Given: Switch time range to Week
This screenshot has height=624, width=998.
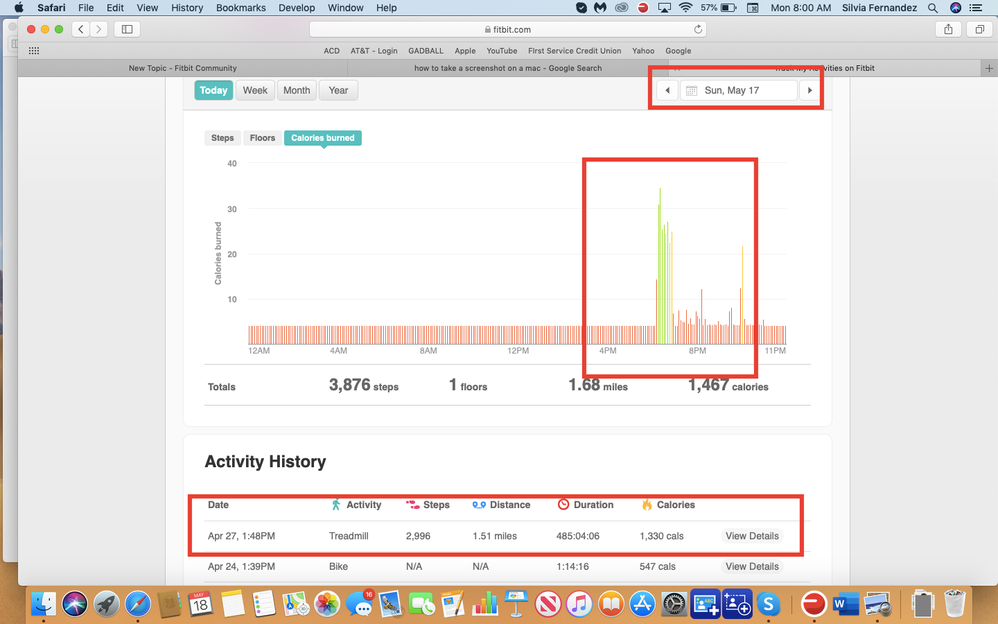Looking at the screenshot, I should click(255, 90).
